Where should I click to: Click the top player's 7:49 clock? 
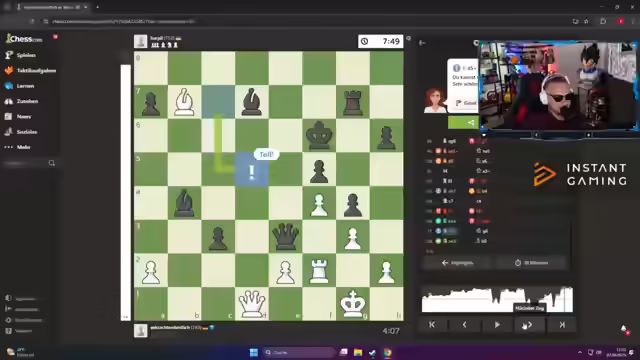[380, 41]
